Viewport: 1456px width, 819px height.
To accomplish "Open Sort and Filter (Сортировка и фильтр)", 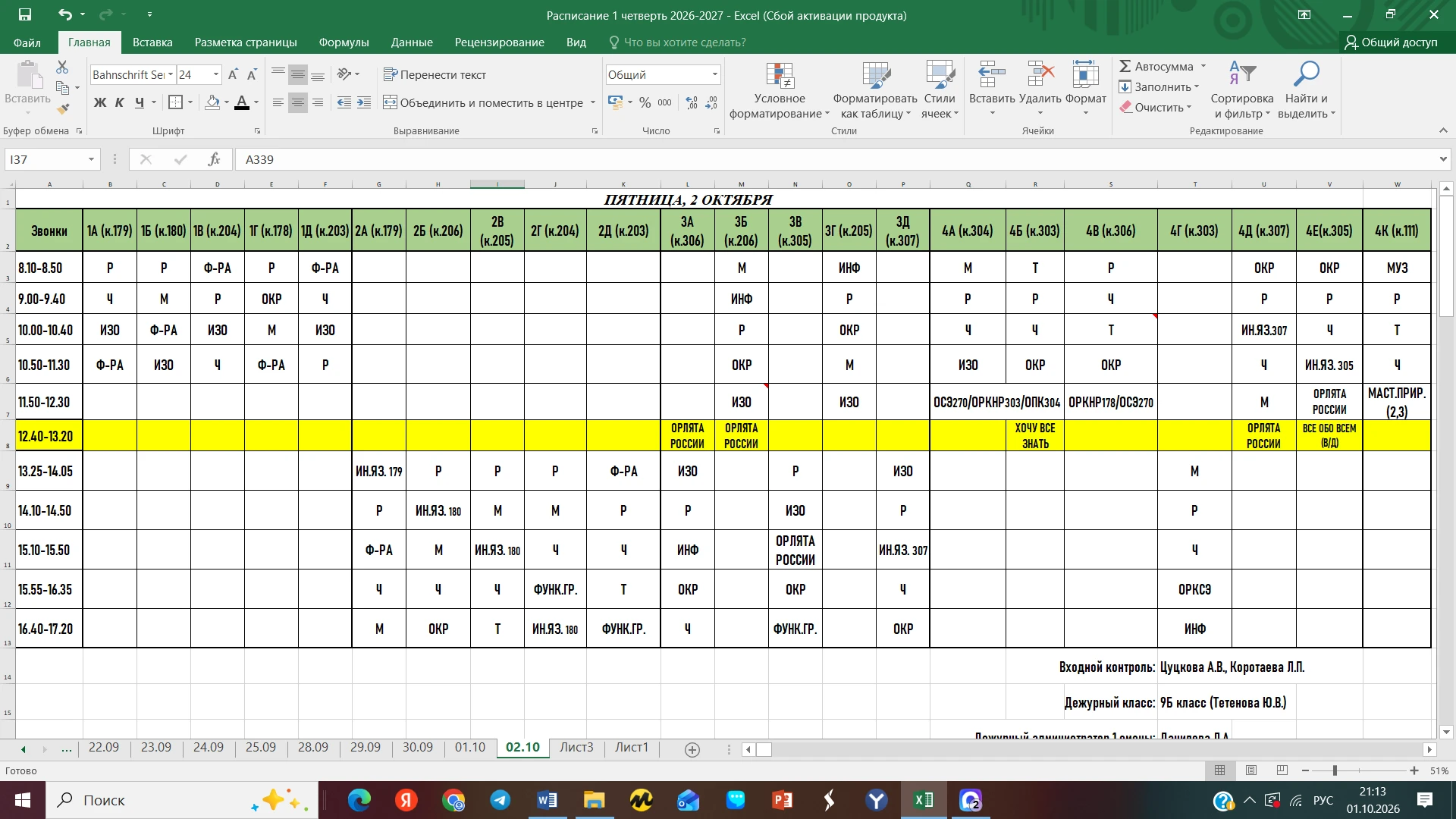I will click(1242, 91).
